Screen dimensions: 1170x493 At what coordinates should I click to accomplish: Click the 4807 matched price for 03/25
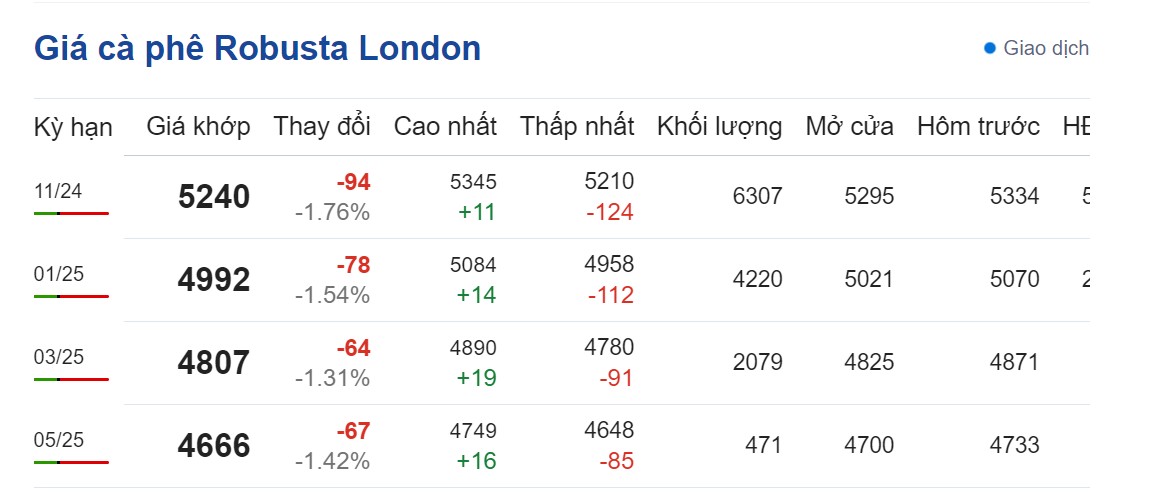pos(214,363)
